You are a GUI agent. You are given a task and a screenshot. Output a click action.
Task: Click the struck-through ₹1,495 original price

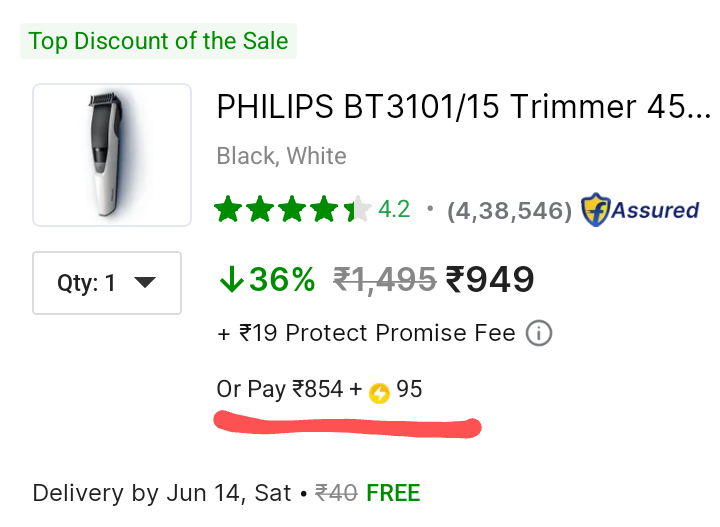point(384,281)
